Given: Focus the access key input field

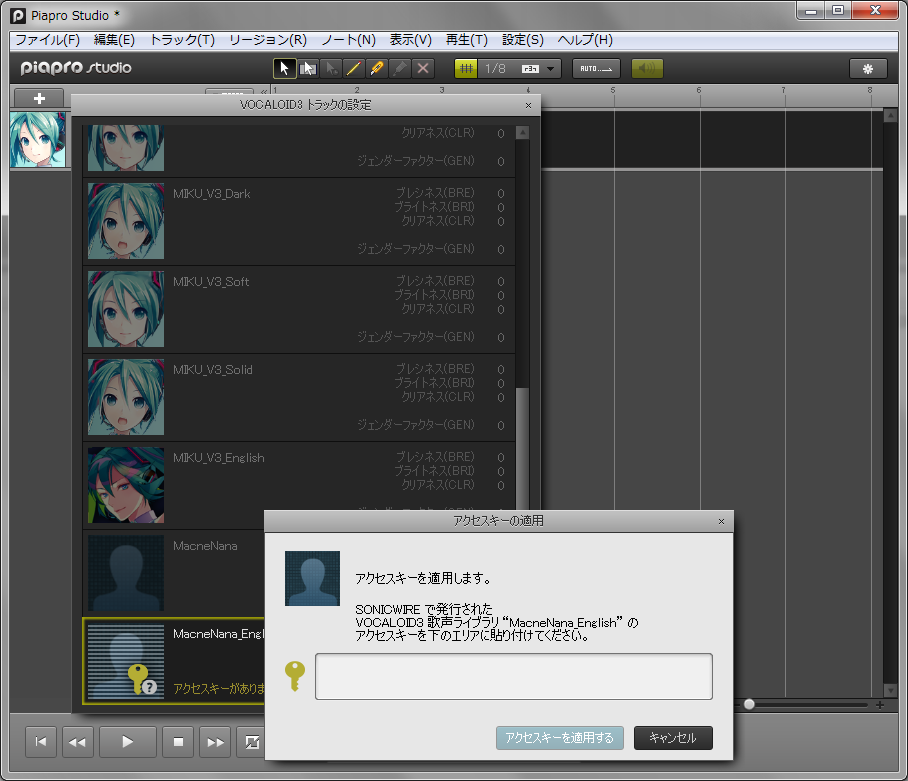Looking at the screenshot, I should tap(514, 676).
